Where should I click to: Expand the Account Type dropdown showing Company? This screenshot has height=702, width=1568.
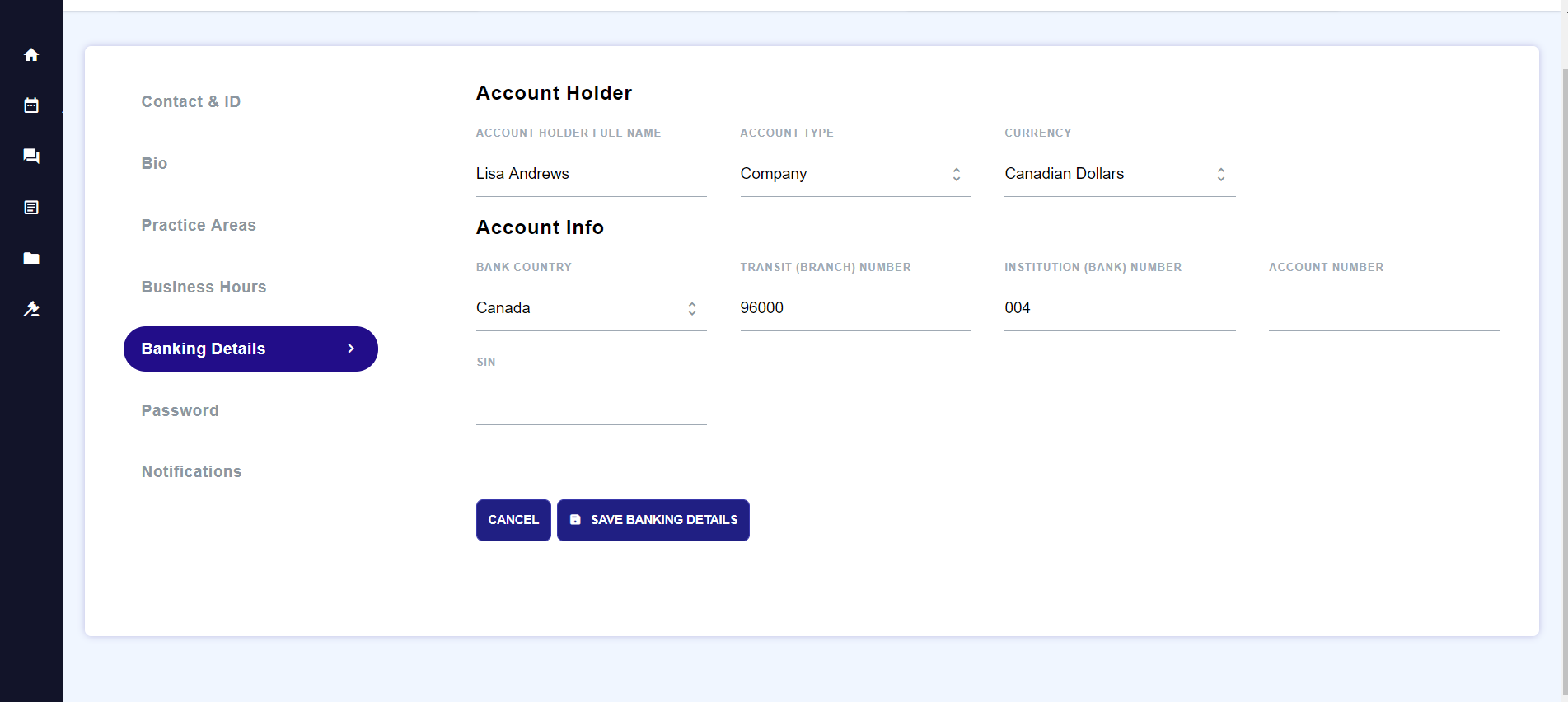click(855, 174)
